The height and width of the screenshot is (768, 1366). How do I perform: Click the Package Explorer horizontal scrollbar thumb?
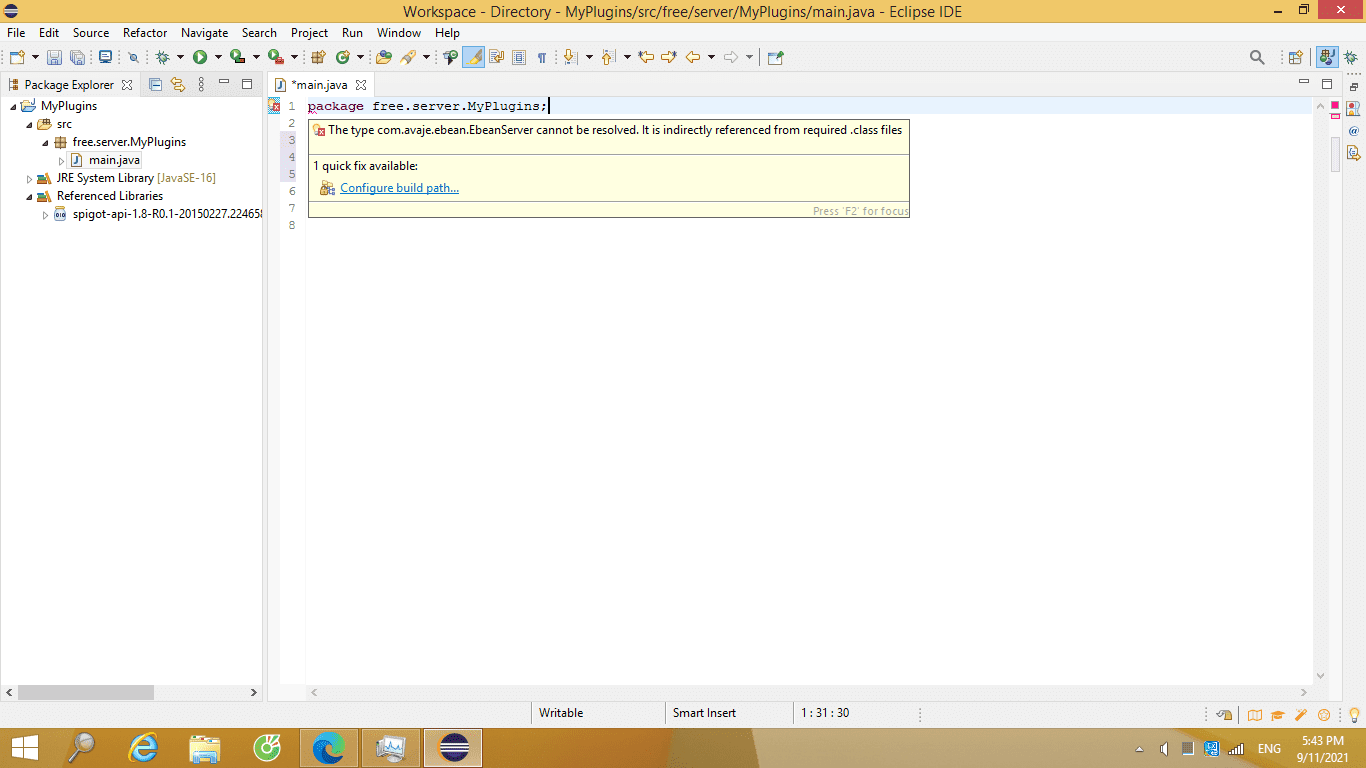[x=86, y=692]
